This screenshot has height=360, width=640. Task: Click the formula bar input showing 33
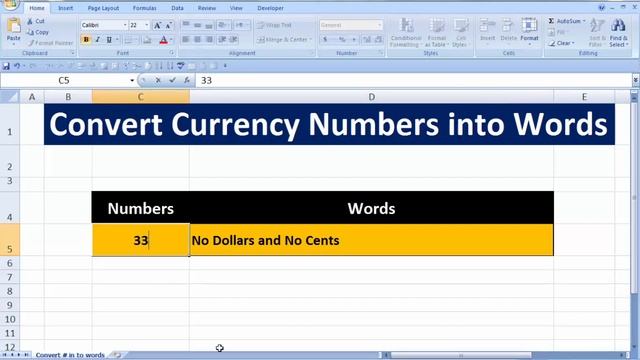point(413,80)
